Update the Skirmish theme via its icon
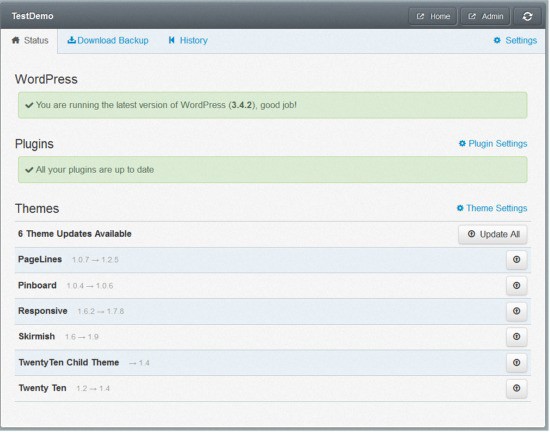 516,337
